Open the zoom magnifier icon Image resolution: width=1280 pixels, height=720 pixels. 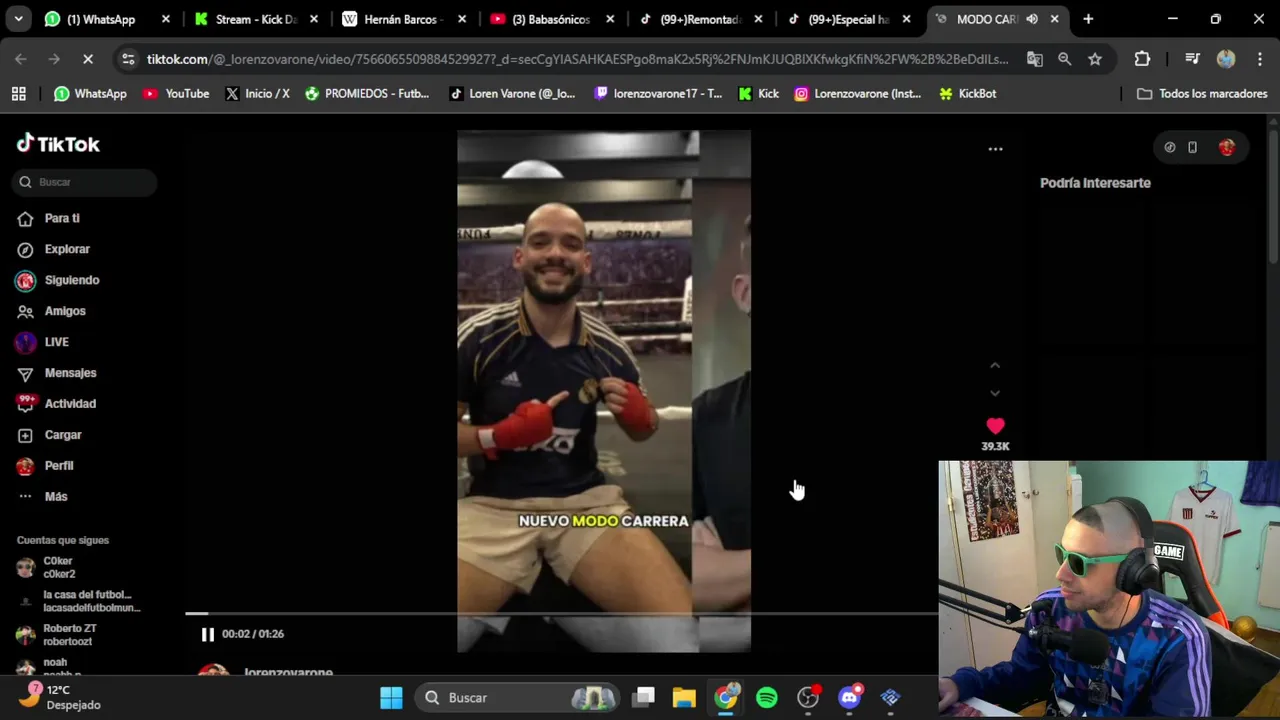click(1065, 59)
